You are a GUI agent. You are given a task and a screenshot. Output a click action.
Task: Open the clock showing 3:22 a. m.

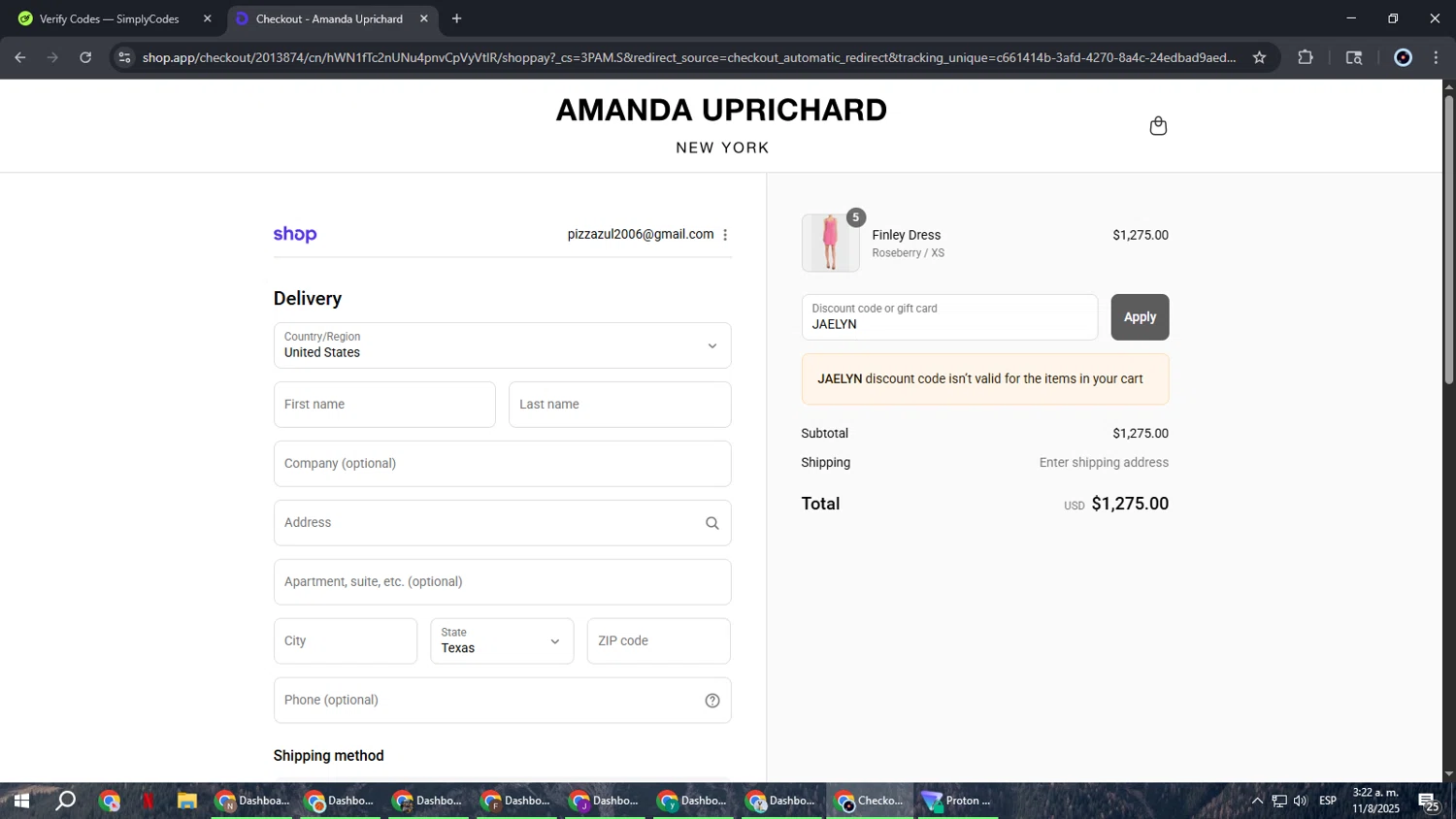click(1376, 801)
